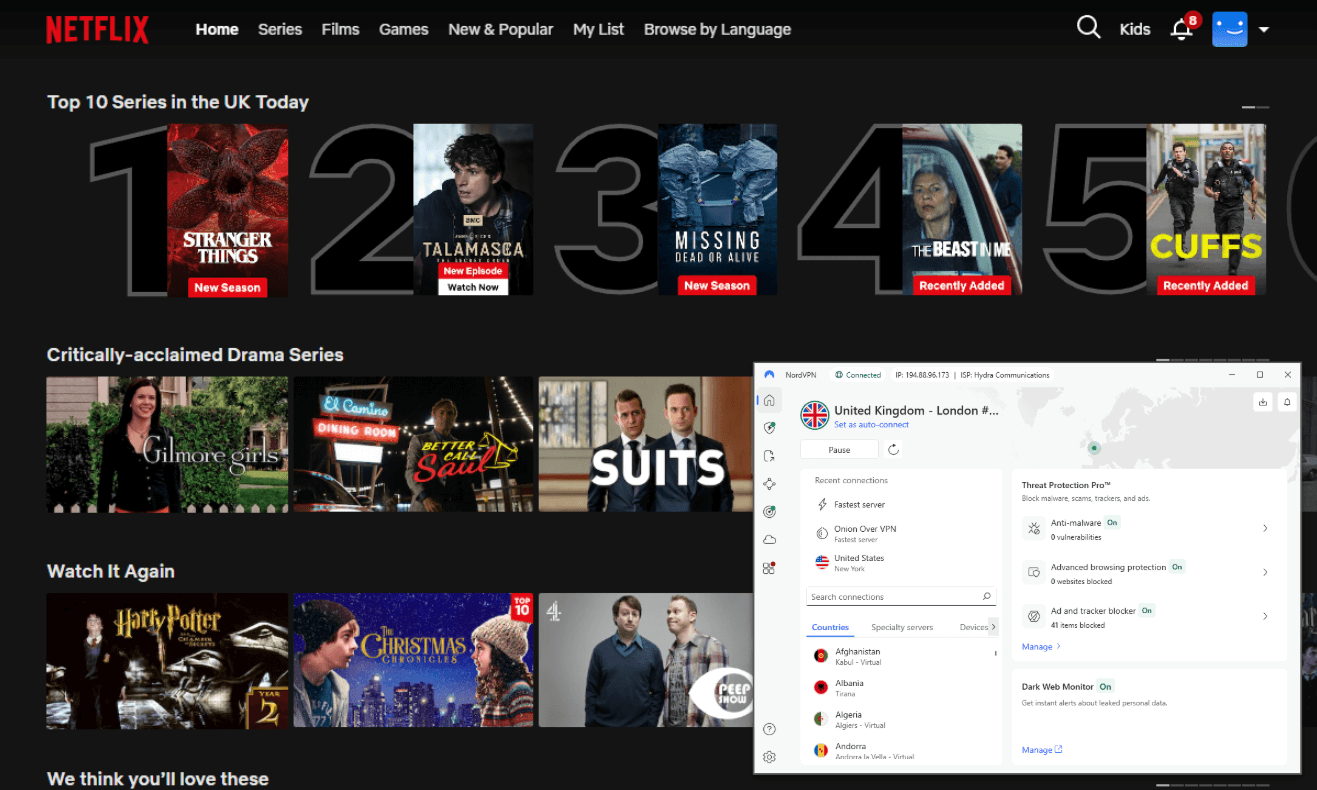Click the help question mark icon in NordVPN
The height and width of the screenshot is (790, 1317).
pos(769,728)
